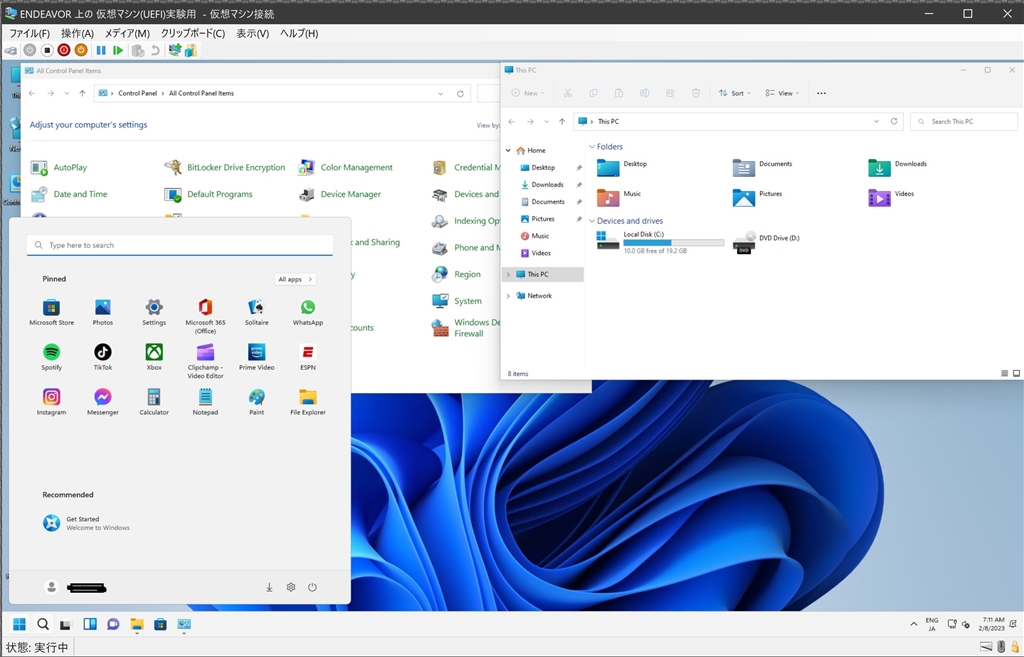
Task: Click the Windows Start button on taskbar
Action: pyautogui.click(x=20, y=624)
